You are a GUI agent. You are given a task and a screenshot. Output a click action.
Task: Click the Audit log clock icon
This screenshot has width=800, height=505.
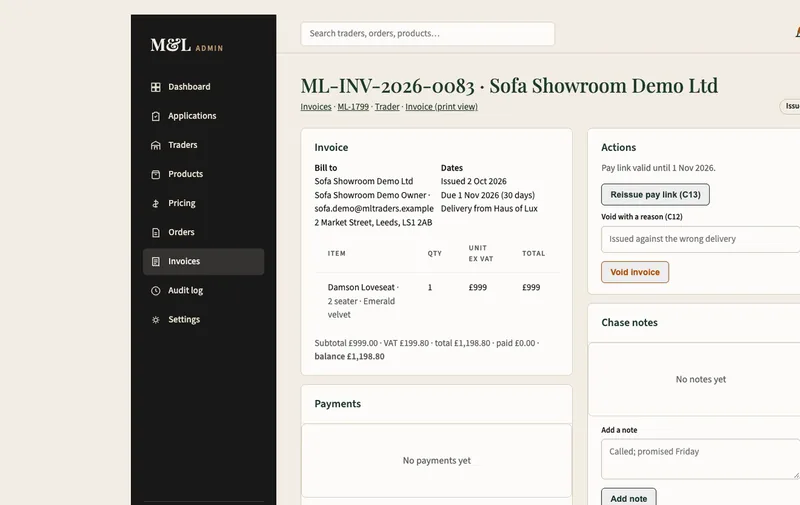click(156, 291)
